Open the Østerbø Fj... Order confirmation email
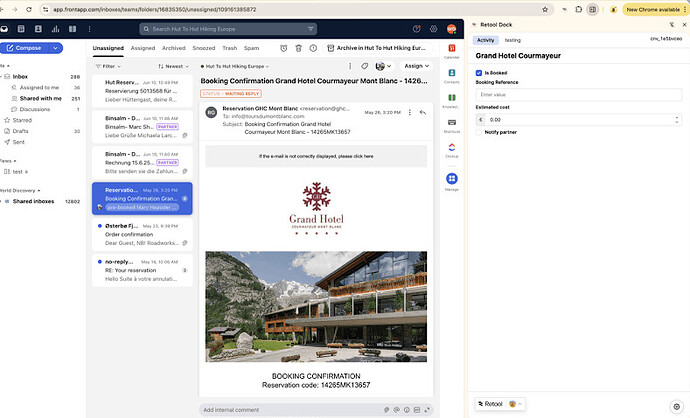 click(x=142, y=235)
